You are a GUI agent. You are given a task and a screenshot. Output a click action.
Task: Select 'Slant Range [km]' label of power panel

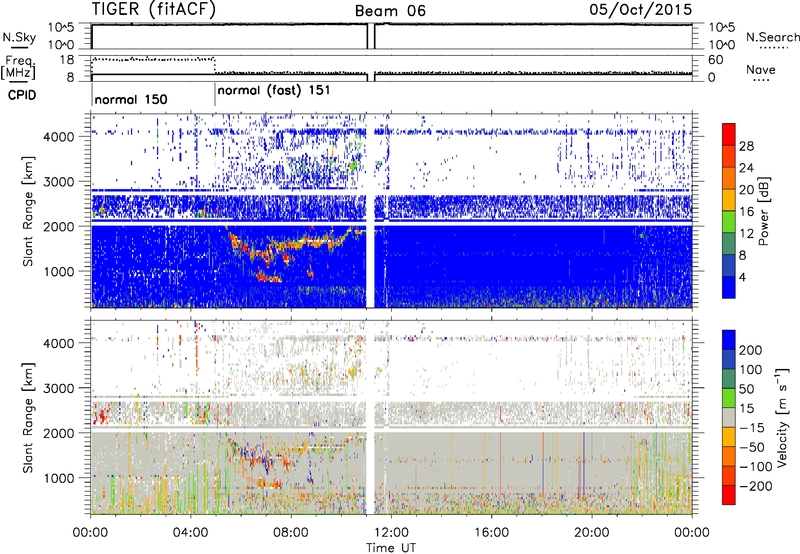pyautogui.click(x=28, y=211)
